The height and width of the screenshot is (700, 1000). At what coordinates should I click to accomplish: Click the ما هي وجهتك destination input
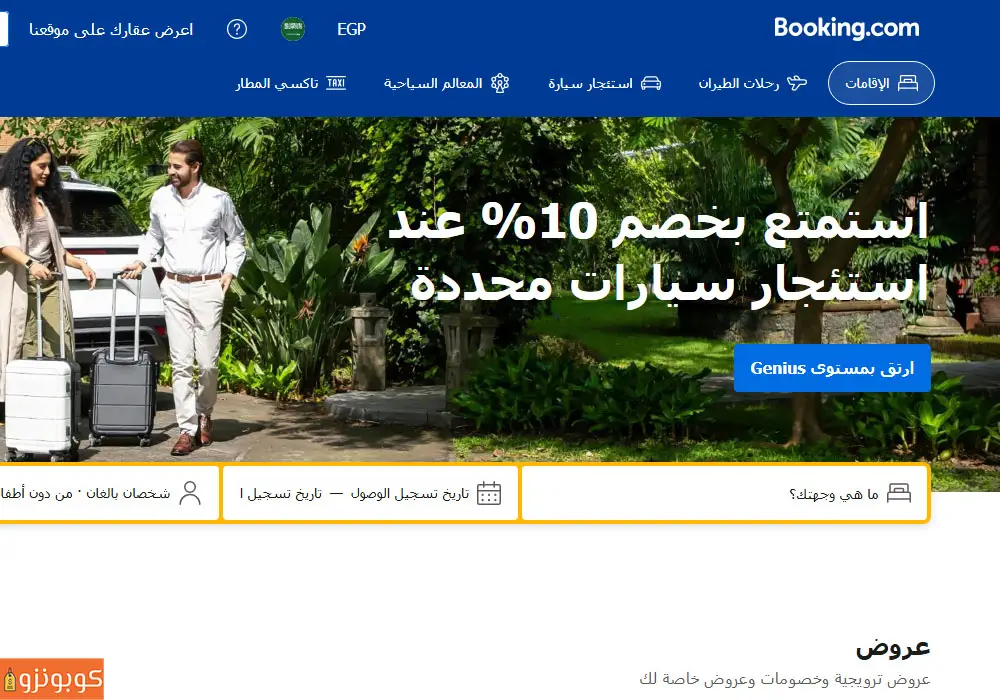click(x=725, y=493)
